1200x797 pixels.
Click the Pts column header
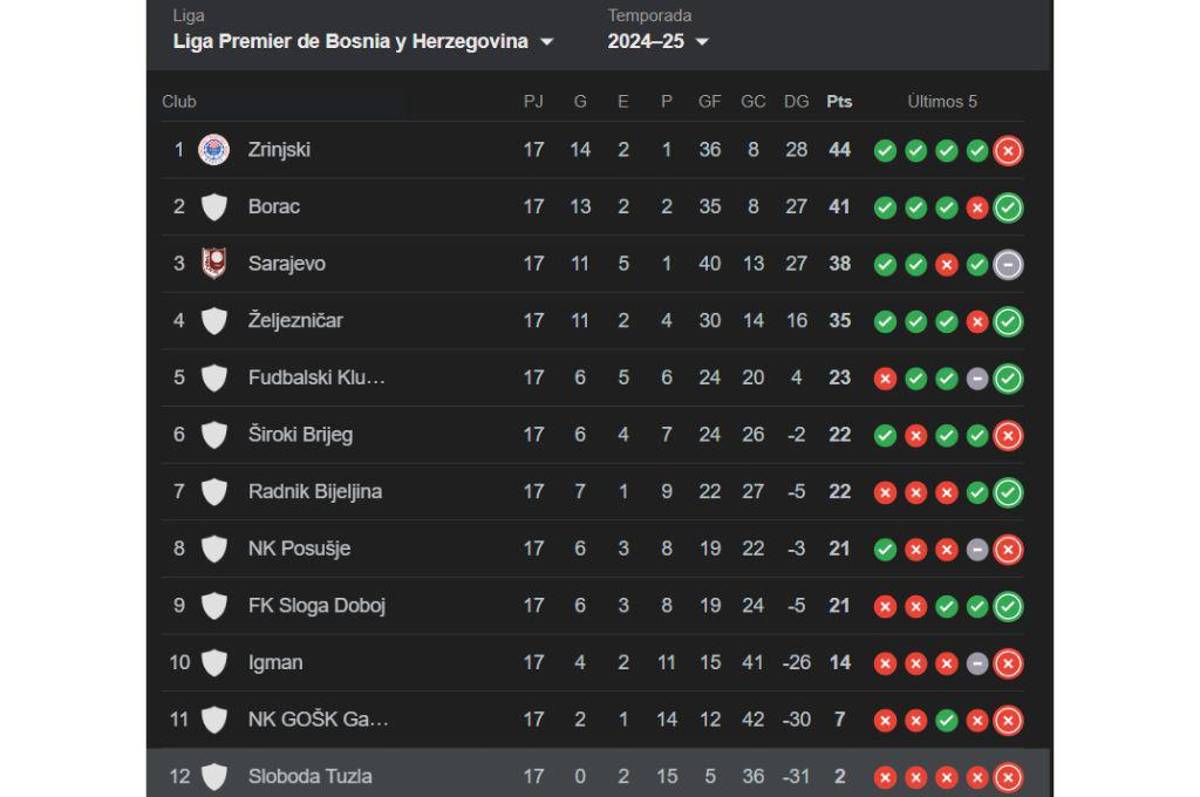[x=839, y=102]
